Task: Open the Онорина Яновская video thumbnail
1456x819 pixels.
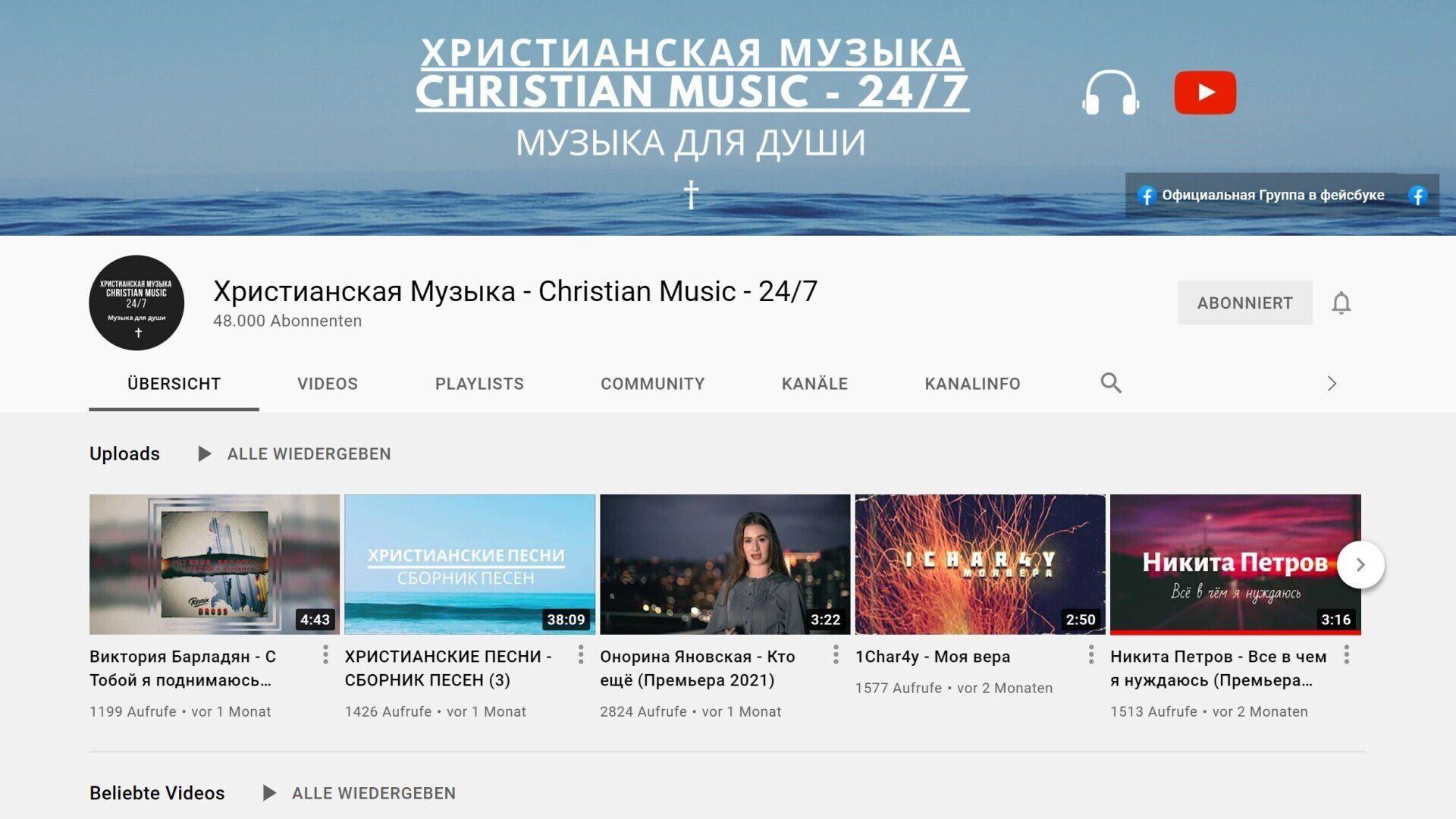Action: point(725,564)
